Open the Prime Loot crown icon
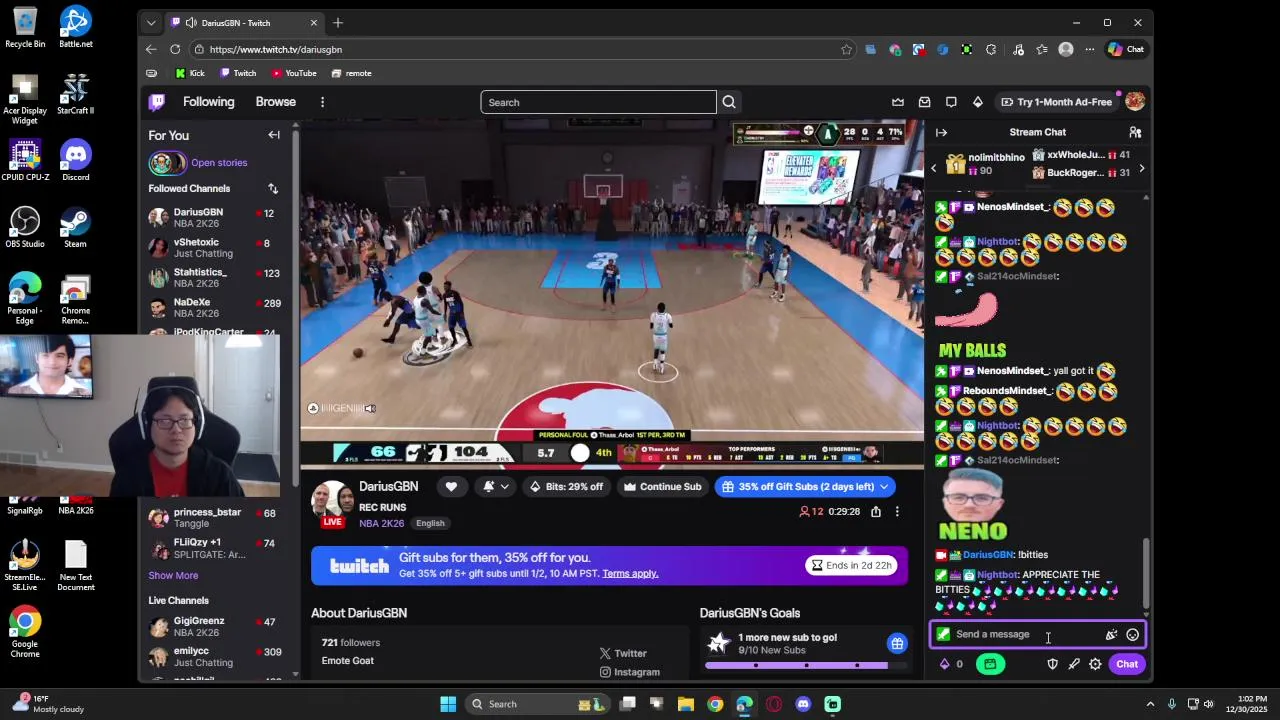Screen dimensions: 1280x720 pyautogui.click(x=898, y=102)
